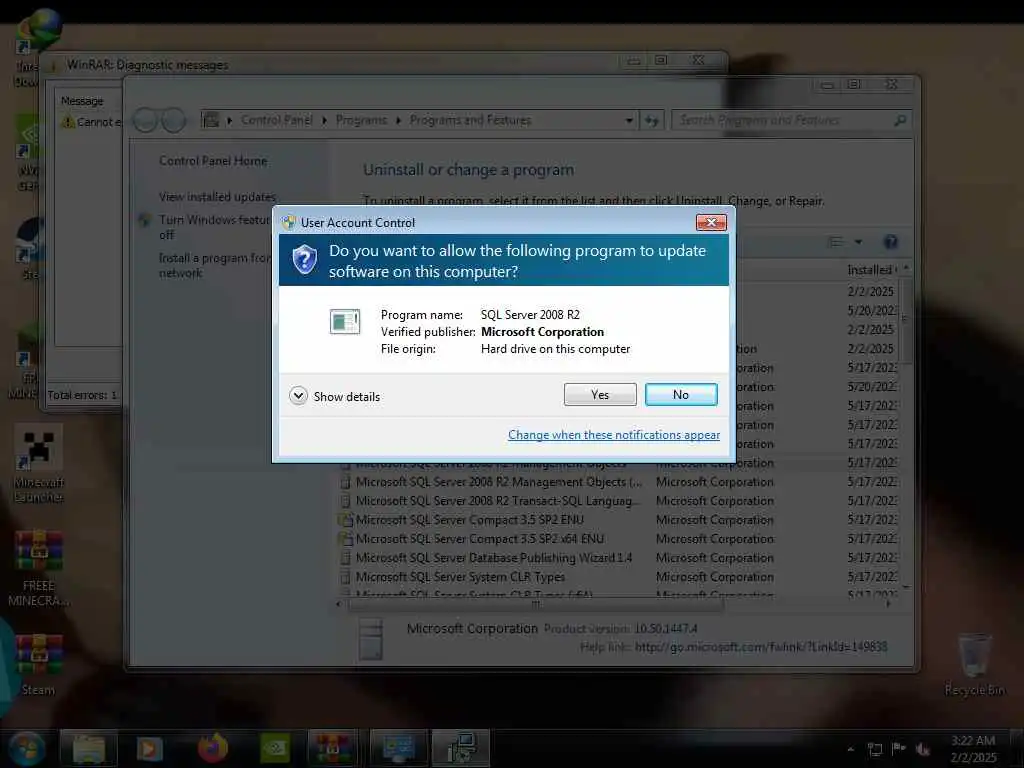Click Control Panel breadcrumb in address bar

pyautogui.click(x=276, y=120)
